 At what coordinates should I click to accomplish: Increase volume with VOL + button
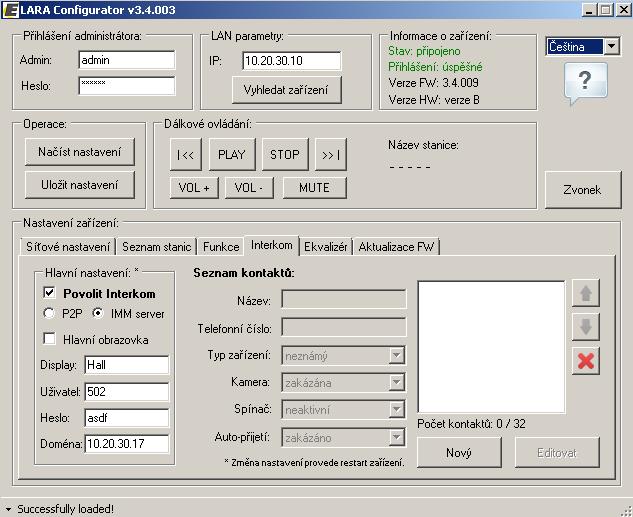194,188
